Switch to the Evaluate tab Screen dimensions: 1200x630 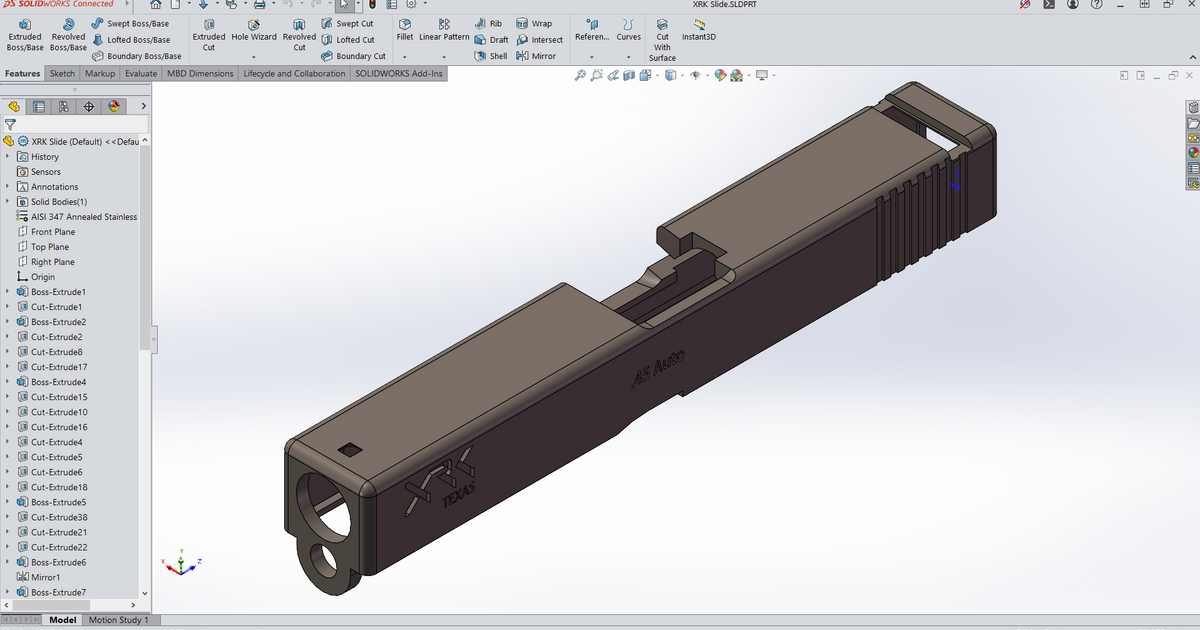140,73
